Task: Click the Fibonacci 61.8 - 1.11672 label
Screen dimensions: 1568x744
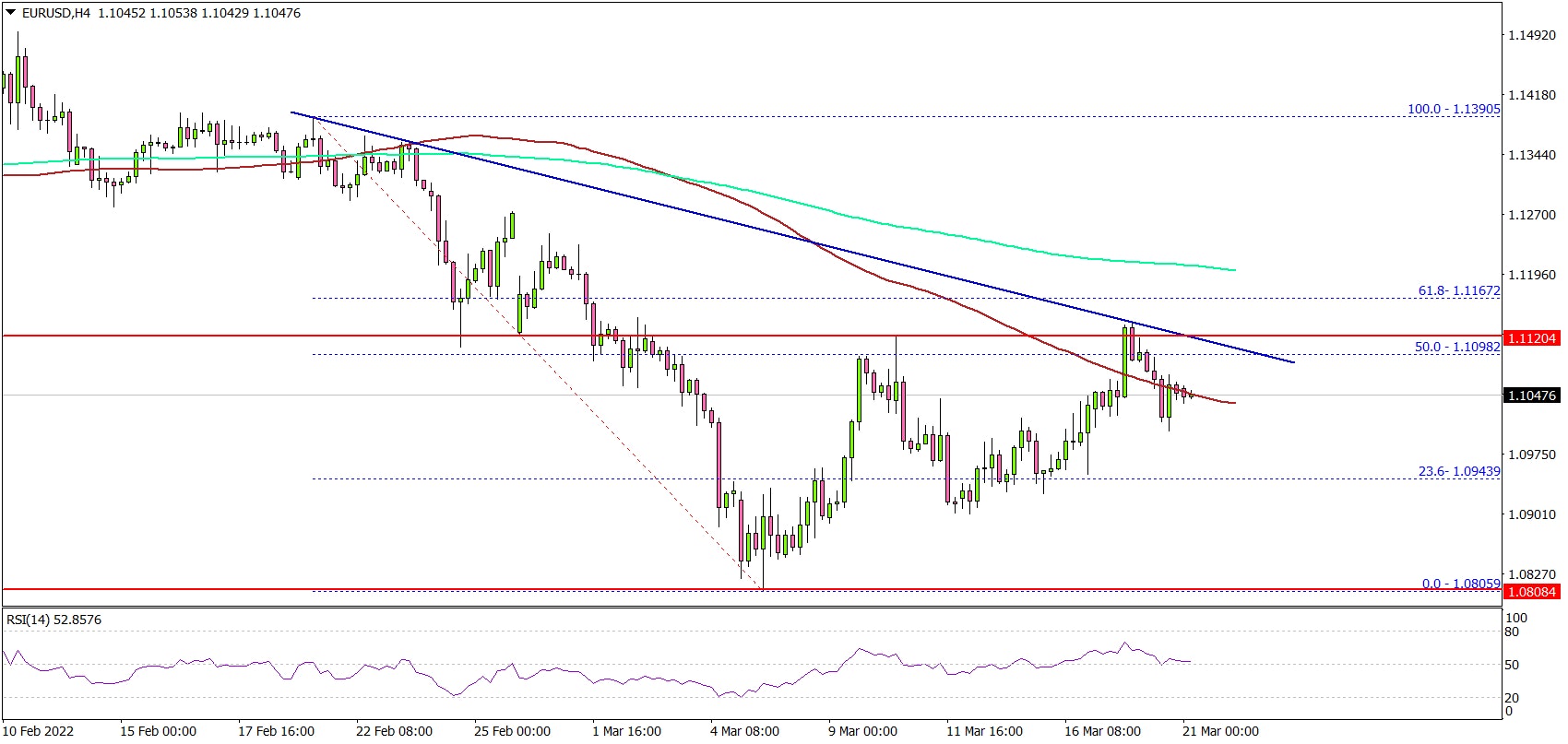Action: 1458,290
